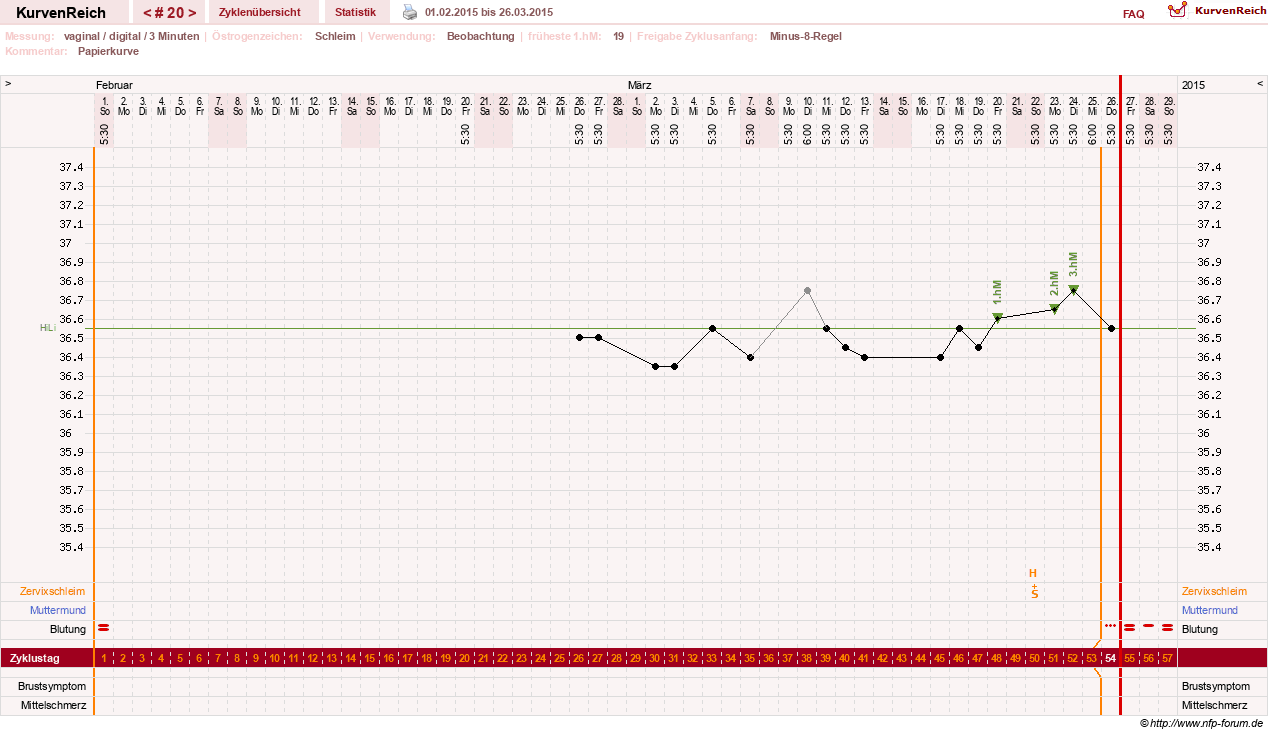Viewport: 1268px width, 735px height.
Task: Click bleeding symbol on cycle day 55
Action: click(1129, 628)
